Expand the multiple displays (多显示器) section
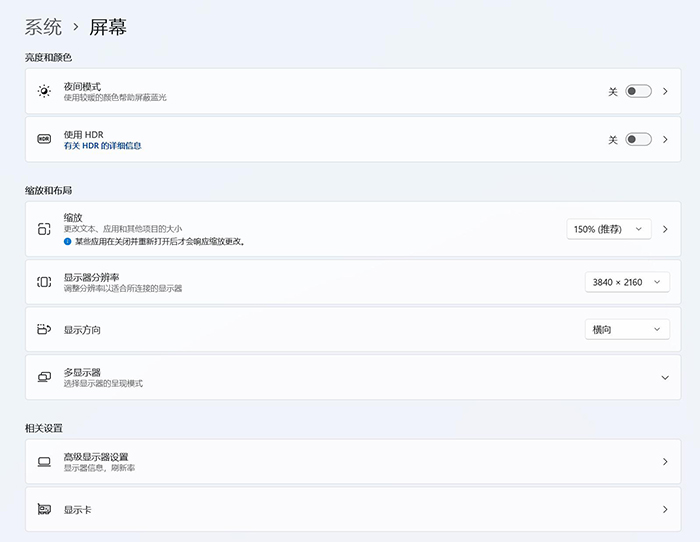Screen dimensions: 700x542 pos(665,377)
